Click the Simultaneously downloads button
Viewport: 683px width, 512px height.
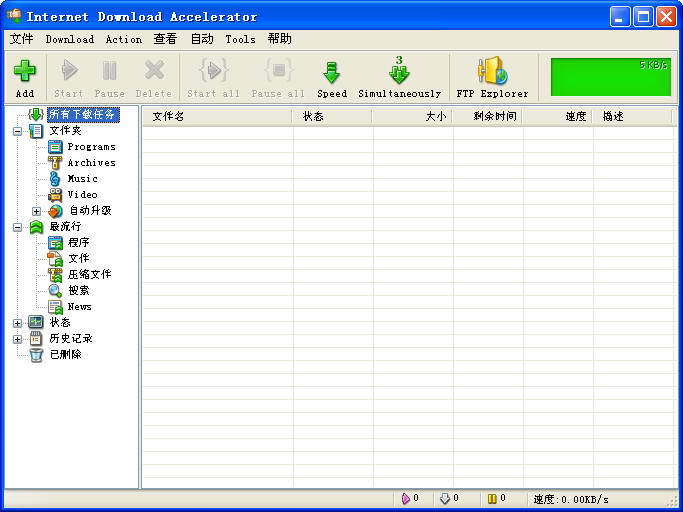click(x=399, y=78)
